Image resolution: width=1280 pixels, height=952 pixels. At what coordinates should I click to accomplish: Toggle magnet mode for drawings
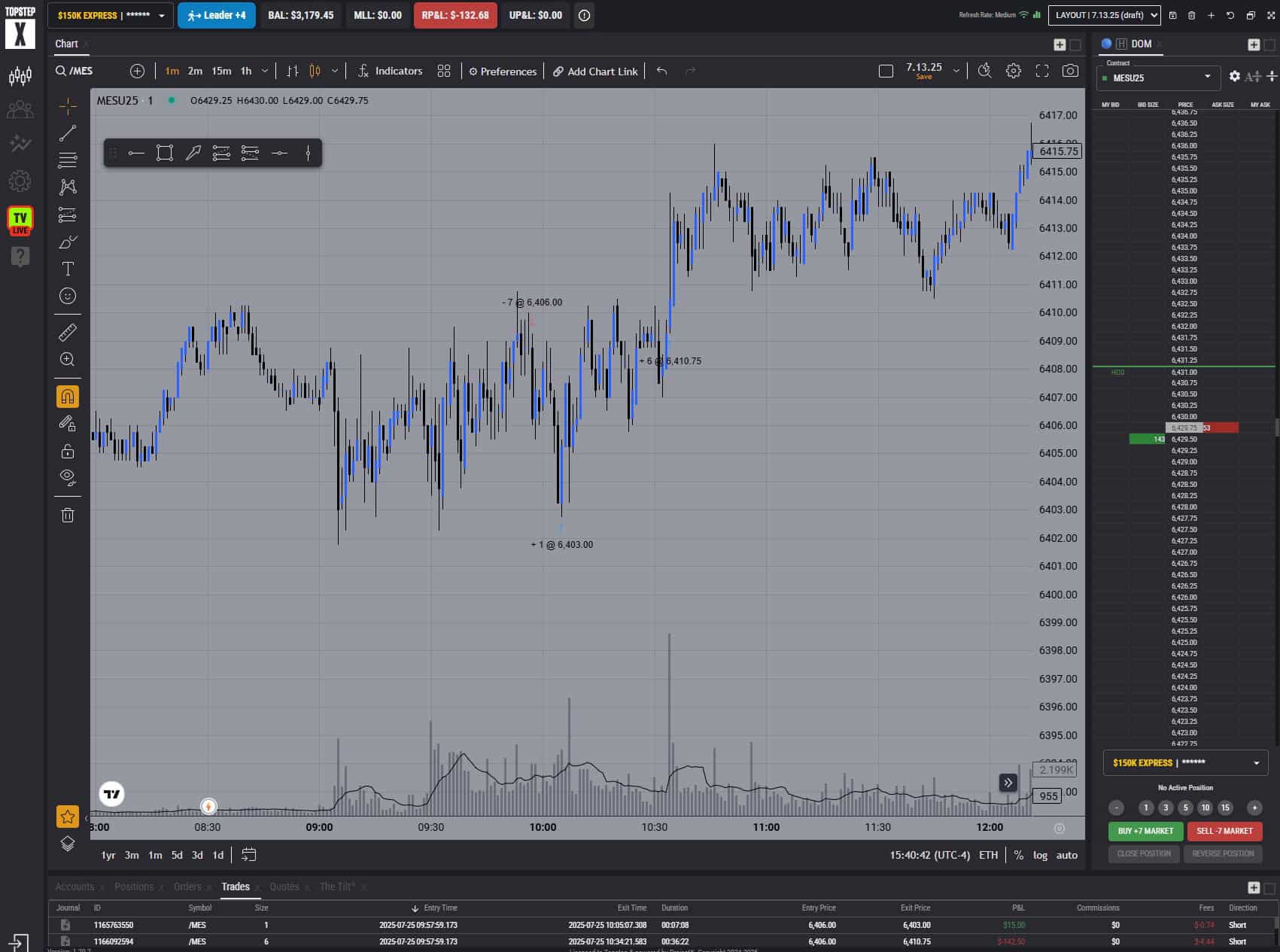pyautogui.click(x=68, y=396)
